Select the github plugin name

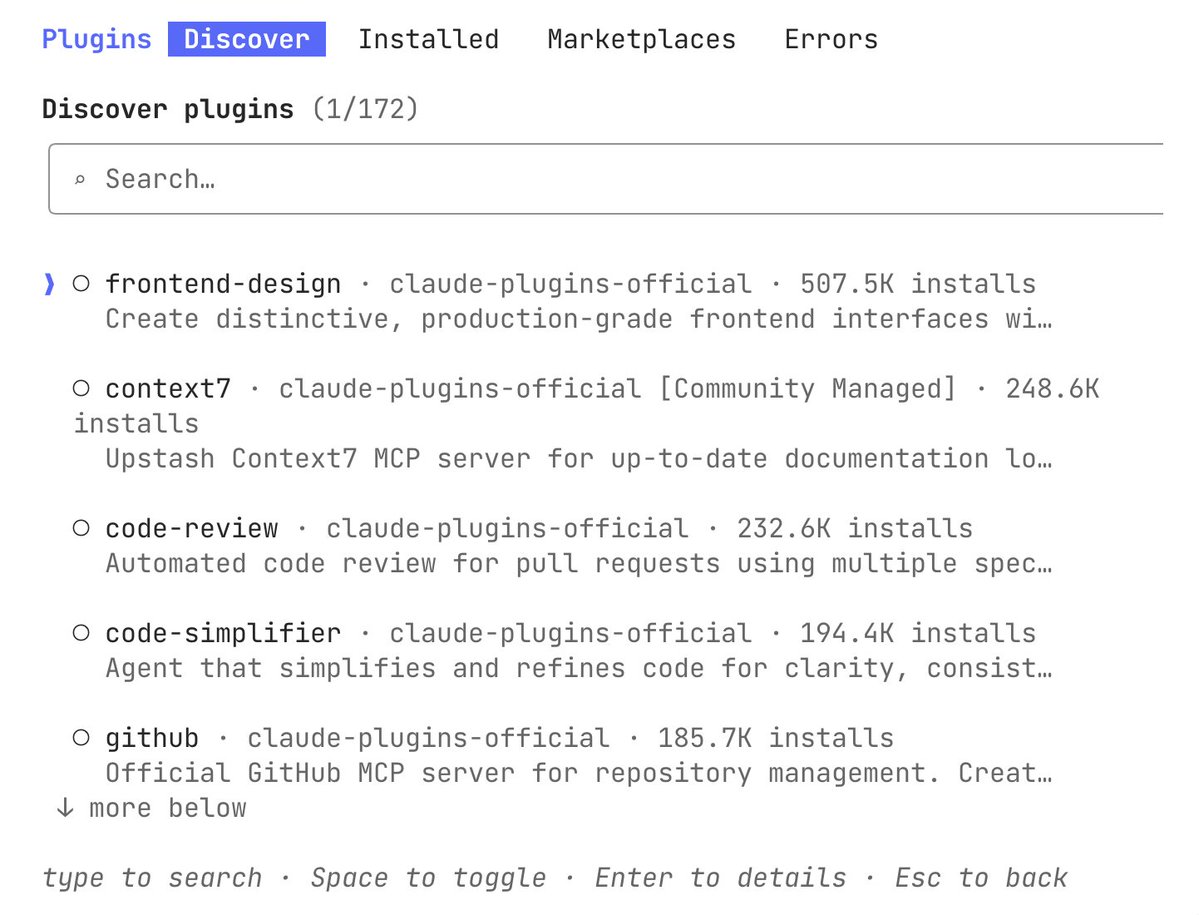coord(151,738)
